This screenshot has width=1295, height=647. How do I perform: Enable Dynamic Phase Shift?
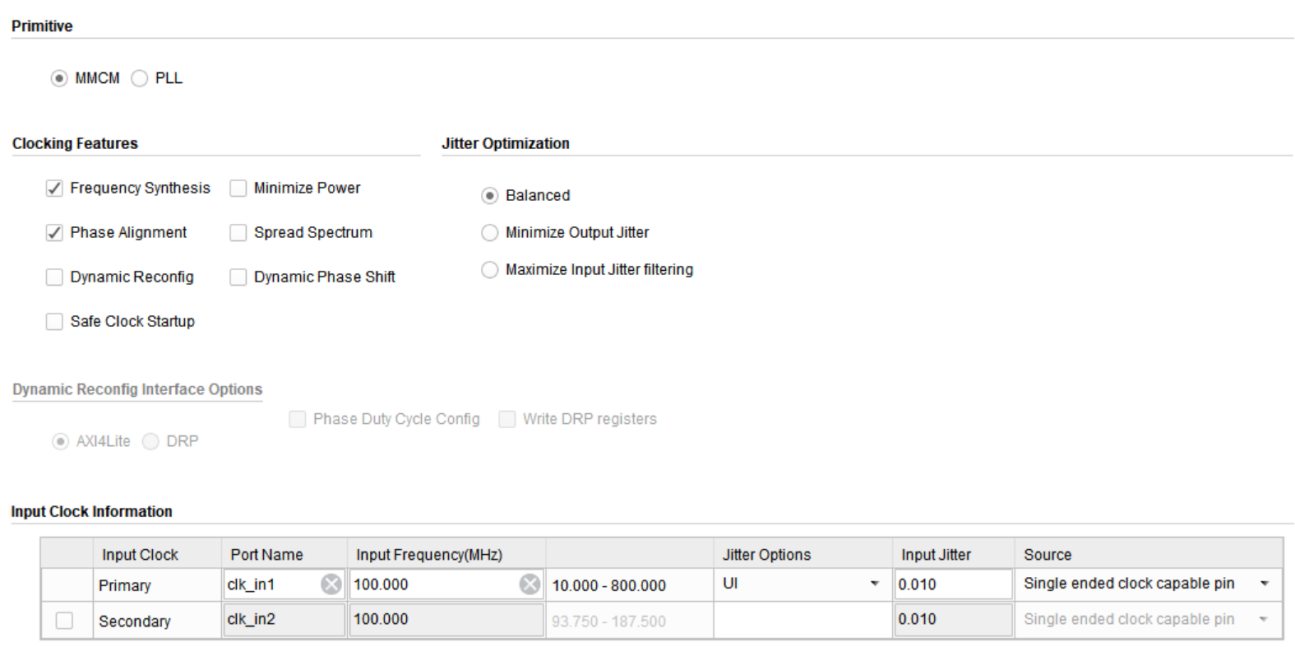pos(238,277)
